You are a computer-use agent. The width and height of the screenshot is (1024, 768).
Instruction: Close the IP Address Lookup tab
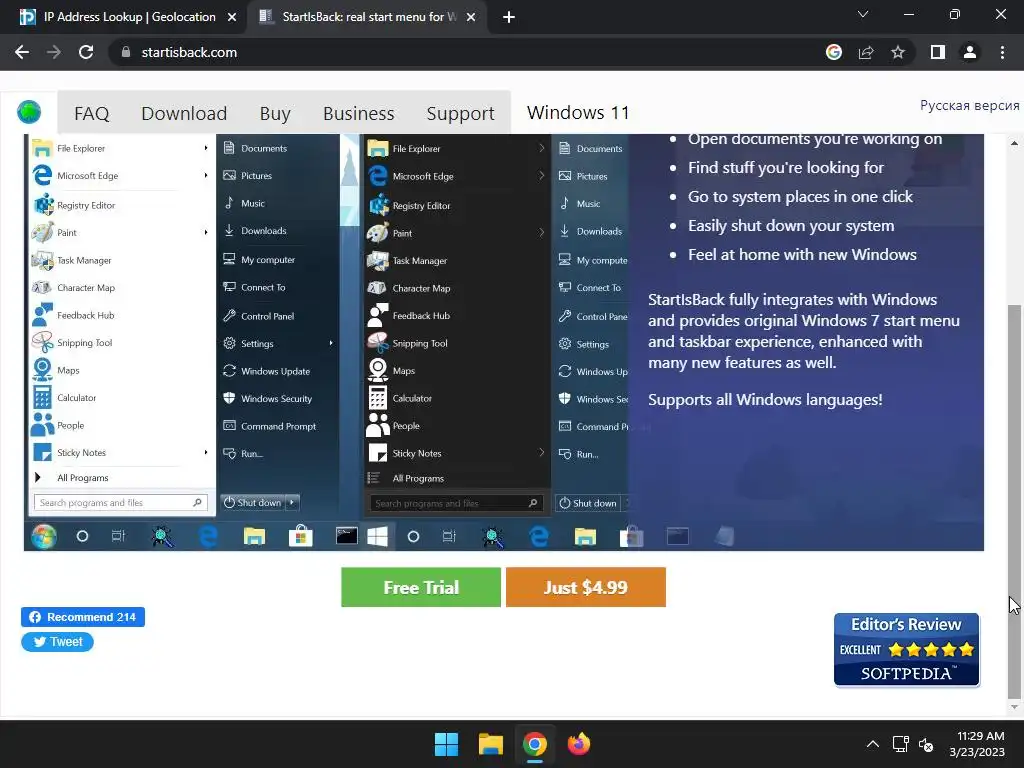click(232, 17)
